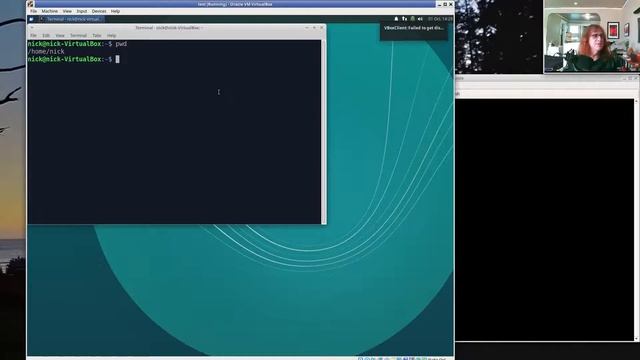Click the VirtualBox window icon in title bar
Image resolution: width=640 pixels, height=360 pixels.
(x=31, y=4)
